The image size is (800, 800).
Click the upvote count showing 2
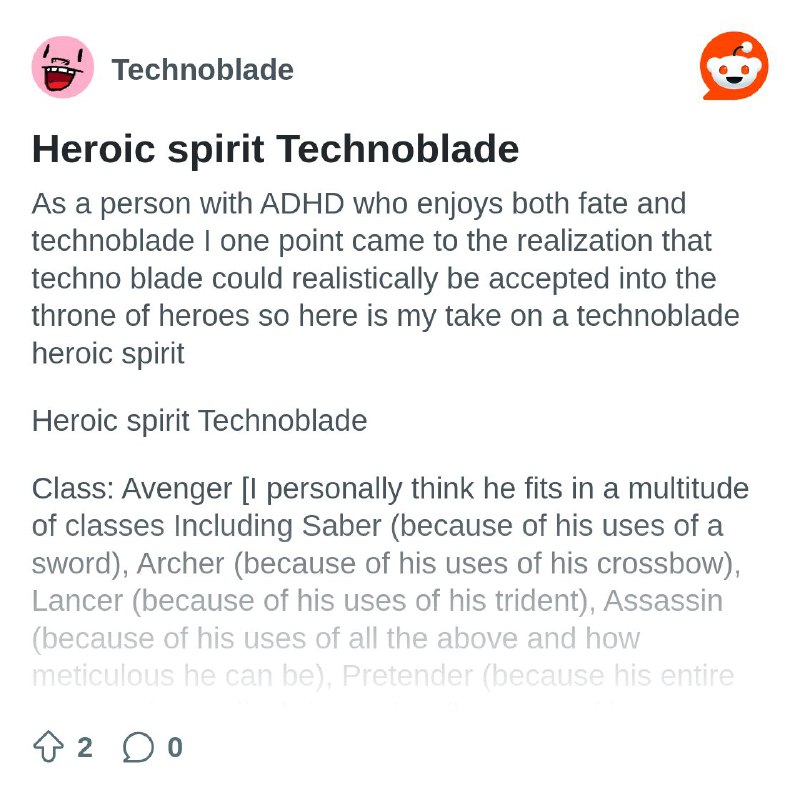(x=85, y=747)
